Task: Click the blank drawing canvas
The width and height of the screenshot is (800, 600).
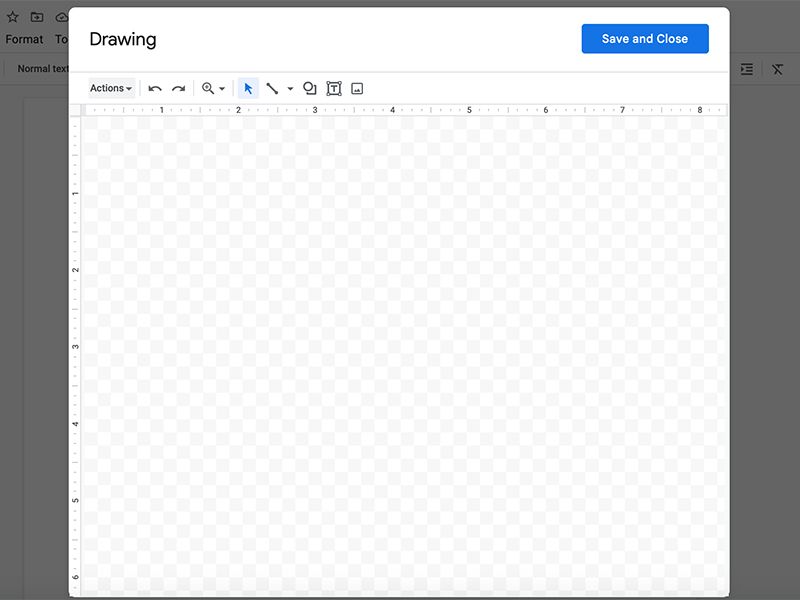Action: [400, 350]
